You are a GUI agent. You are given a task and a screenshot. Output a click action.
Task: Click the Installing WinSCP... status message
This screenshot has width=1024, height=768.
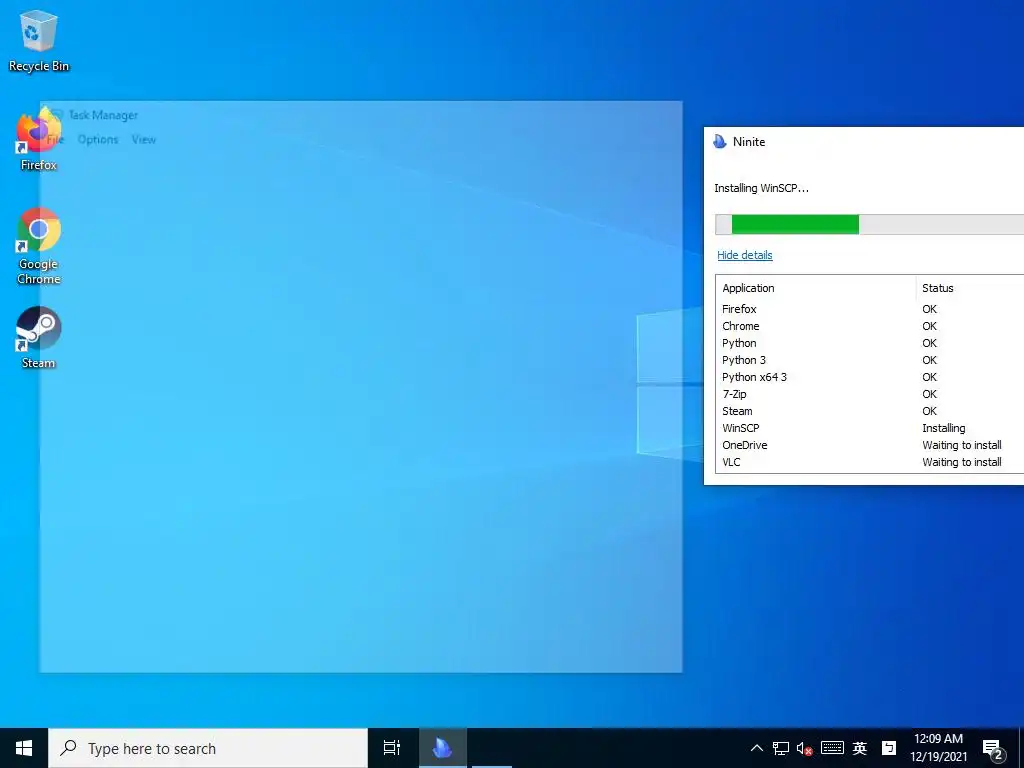pyautogui.click(x=761, y=188)
